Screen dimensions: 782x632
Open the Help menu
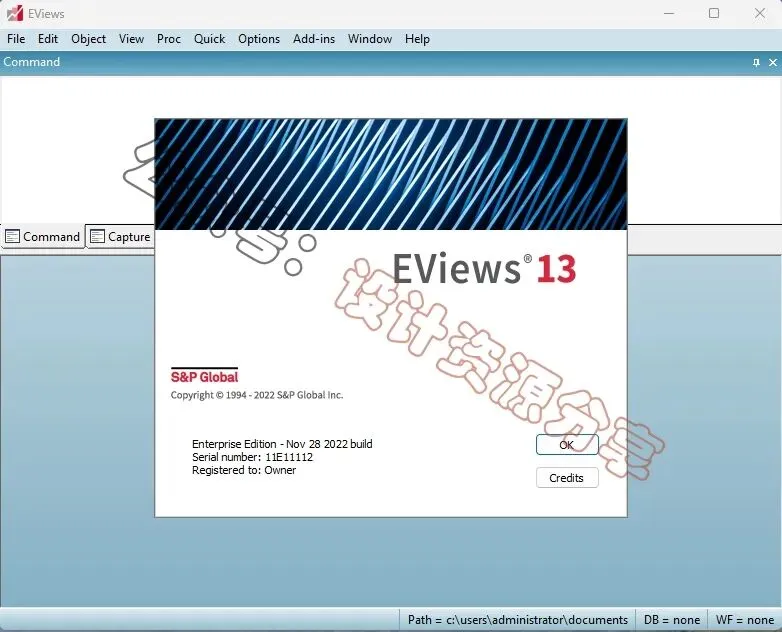point(417,39)
